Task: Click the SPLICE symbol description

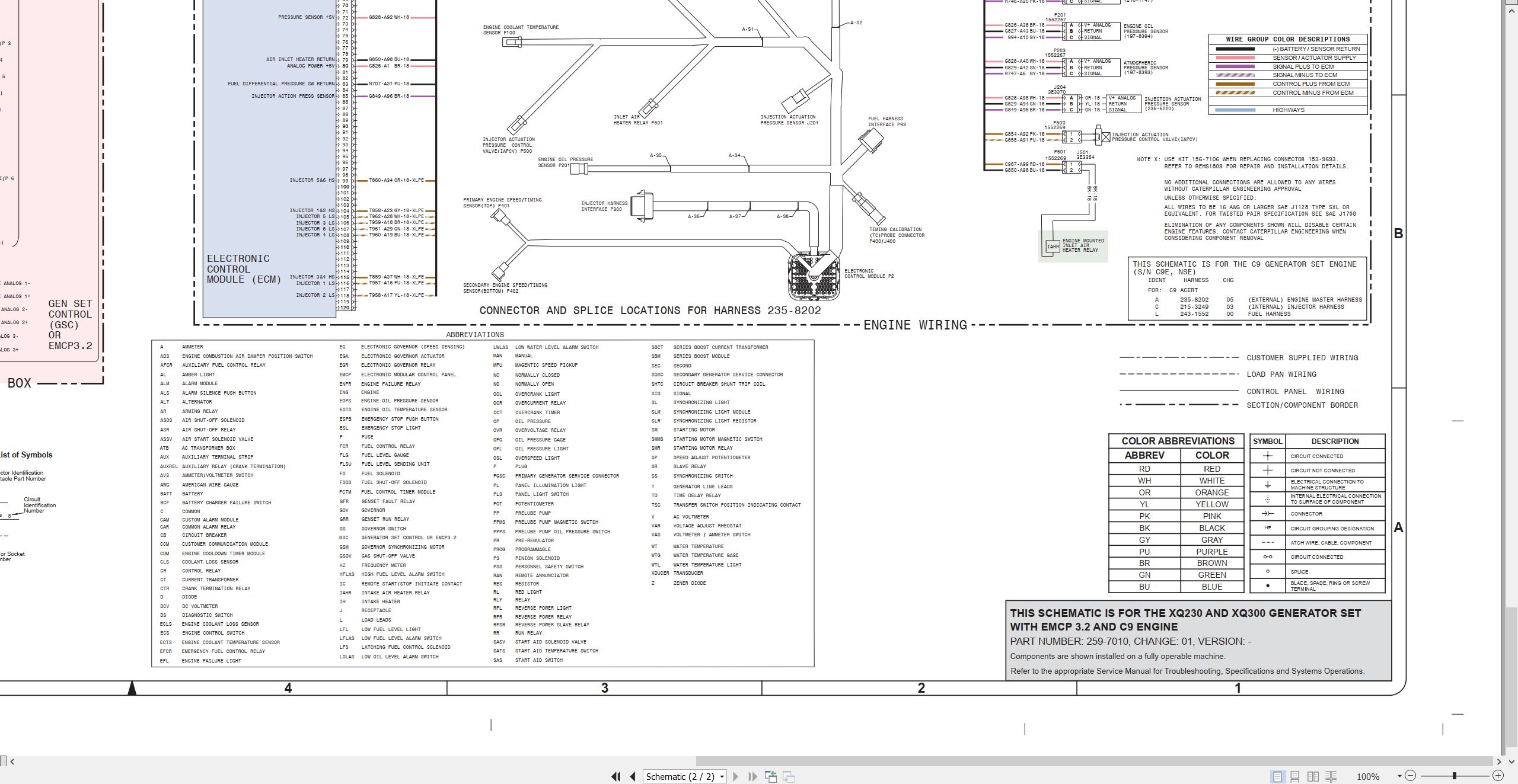Action: click(x=1299, y=572)
